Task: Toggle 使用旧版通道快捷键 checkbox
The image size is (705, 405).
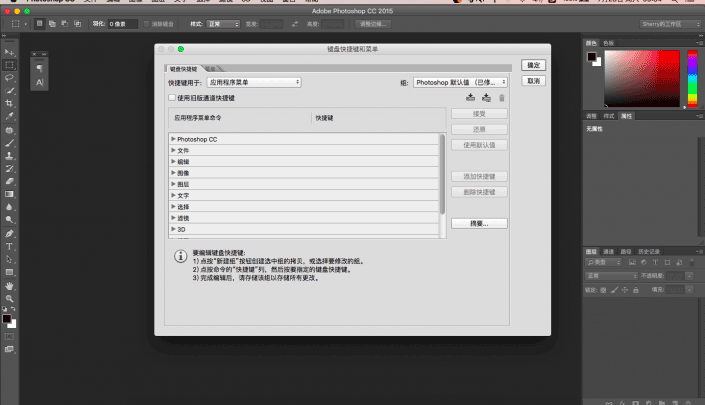Action: pyautogui.click(x=172, y=98)
